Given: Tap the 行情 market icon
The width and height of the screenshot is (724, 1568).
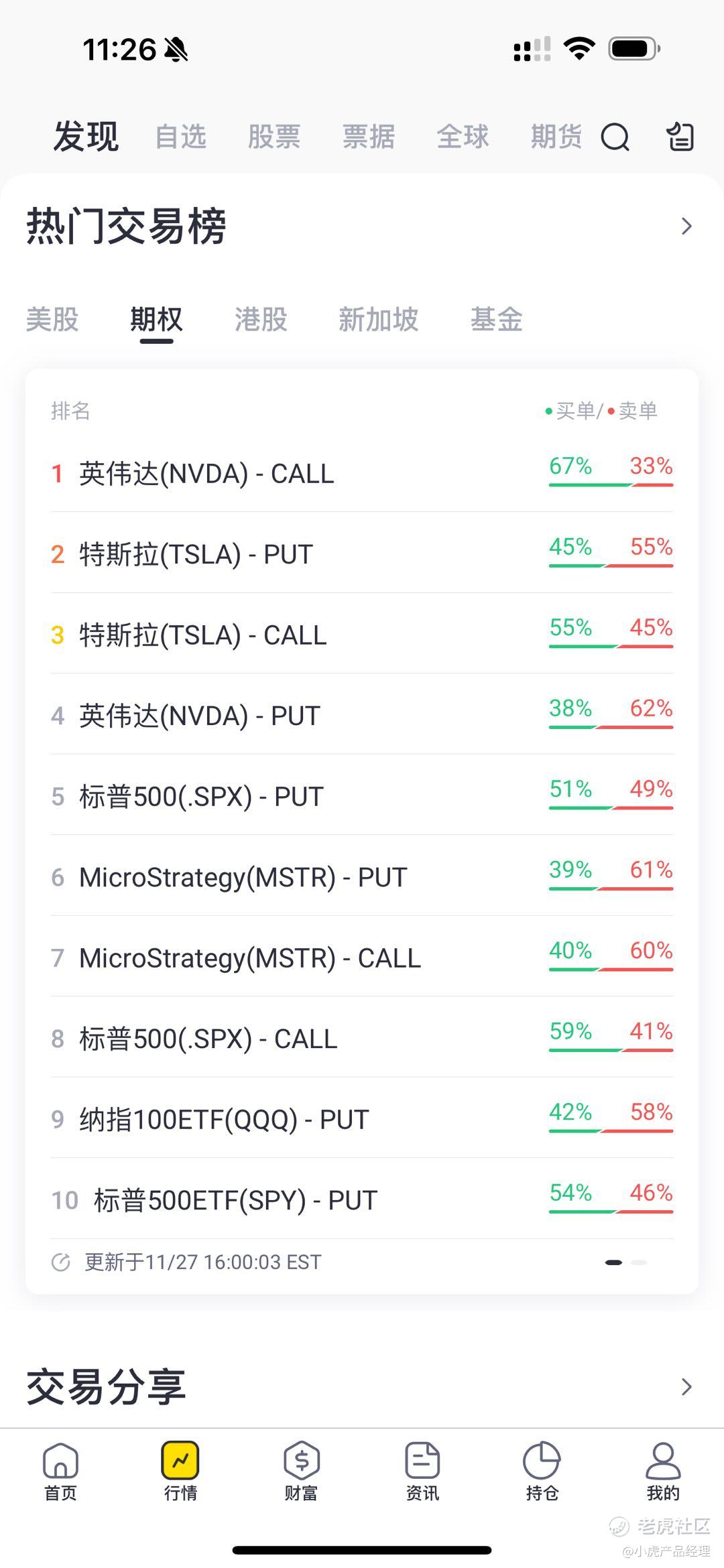Looking at the screenshot, I should click(x=180, y=1471).
